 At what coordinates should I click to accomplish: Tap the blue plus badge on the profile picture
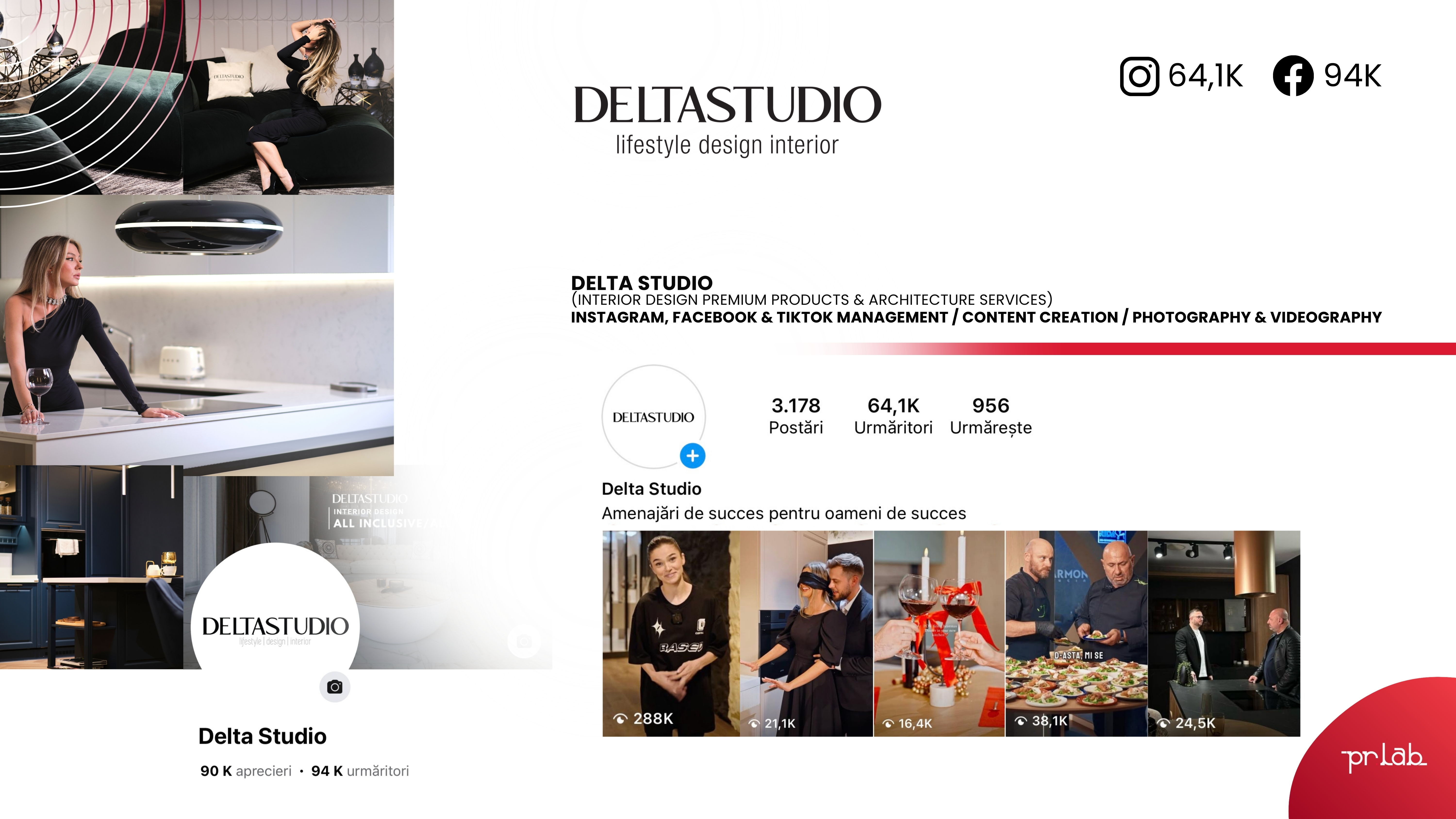click(692, 455)
